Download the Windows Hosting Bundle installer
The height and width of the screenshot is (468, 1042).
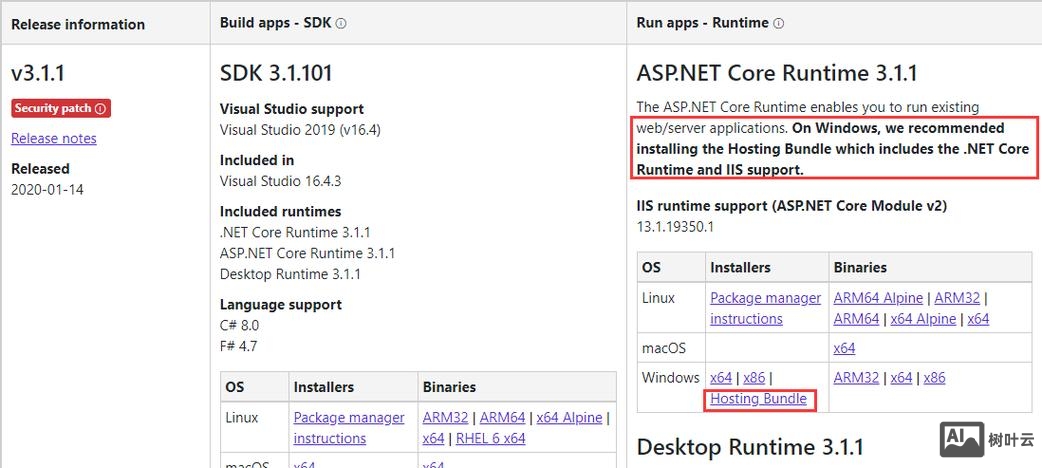pos(758,399)
